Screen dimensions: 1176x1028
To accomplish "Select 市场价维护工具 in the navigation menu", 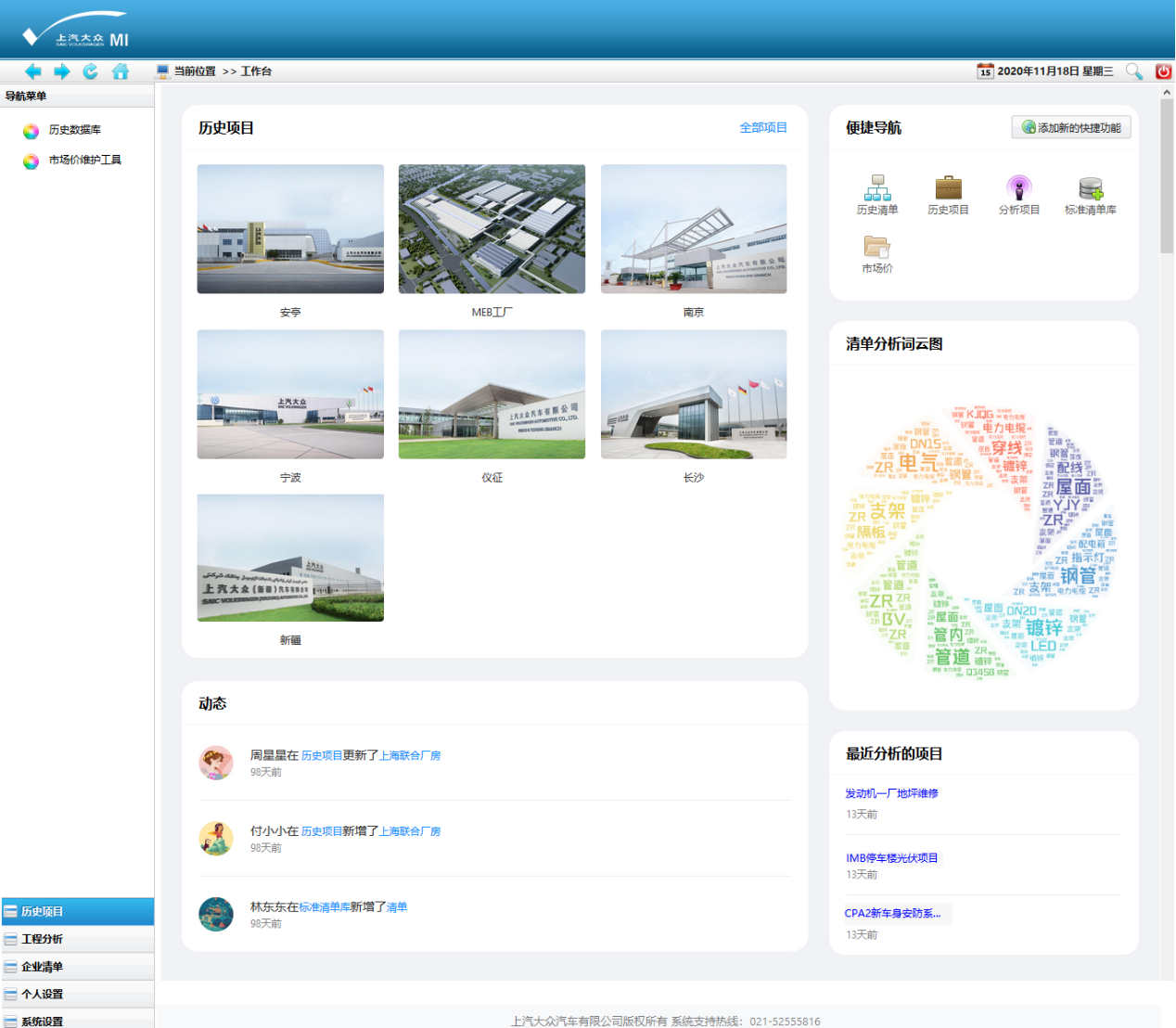I will click(x=84, y=161).
